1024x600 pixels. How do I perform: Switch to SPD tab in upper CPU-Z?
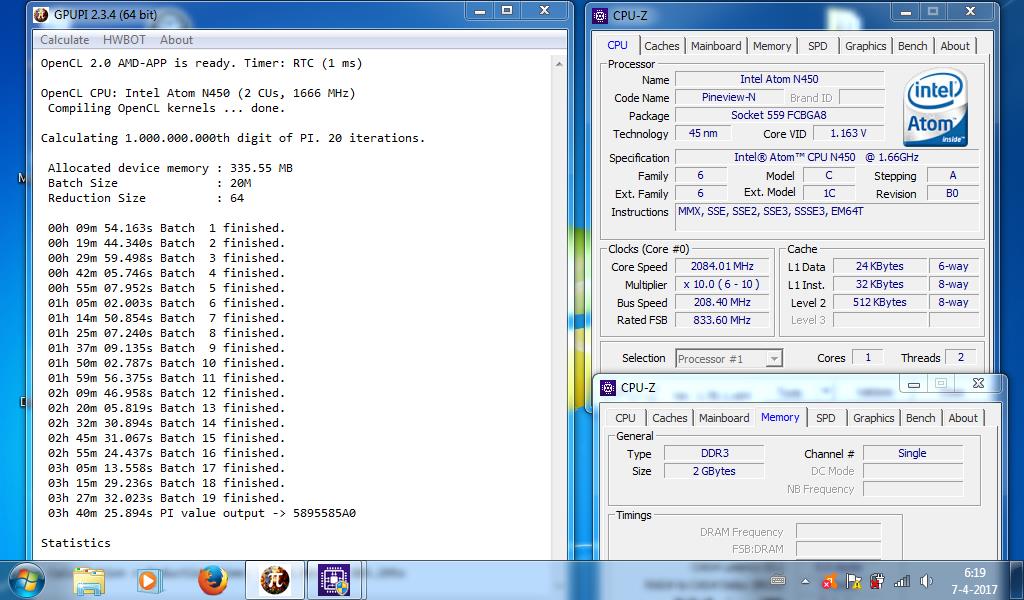coord(818,46)
